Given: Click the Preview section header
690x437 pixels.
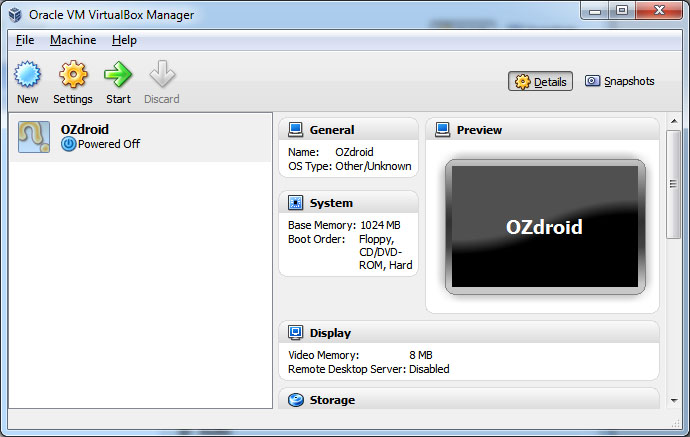Looking at the screenshot, I should pyautogui.click(x=542, y=130).
